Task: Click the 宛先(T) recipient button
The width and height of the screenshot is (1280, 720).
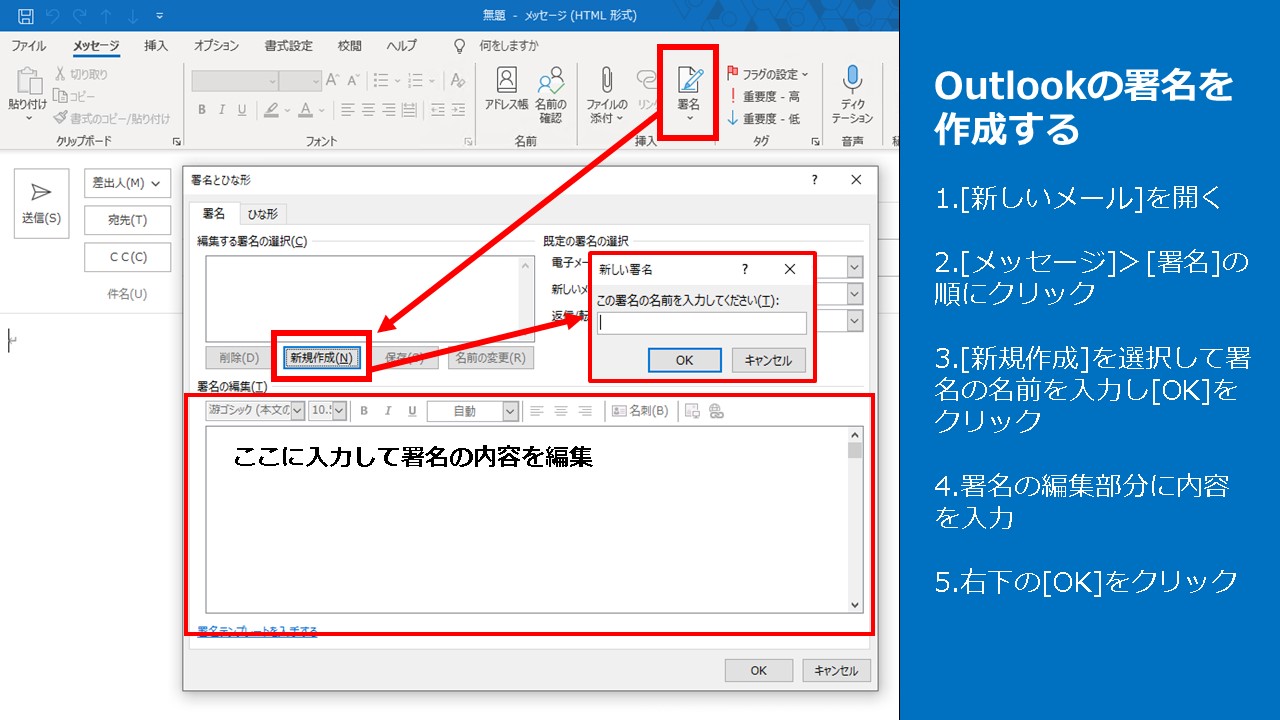Action: click(127, 220)
